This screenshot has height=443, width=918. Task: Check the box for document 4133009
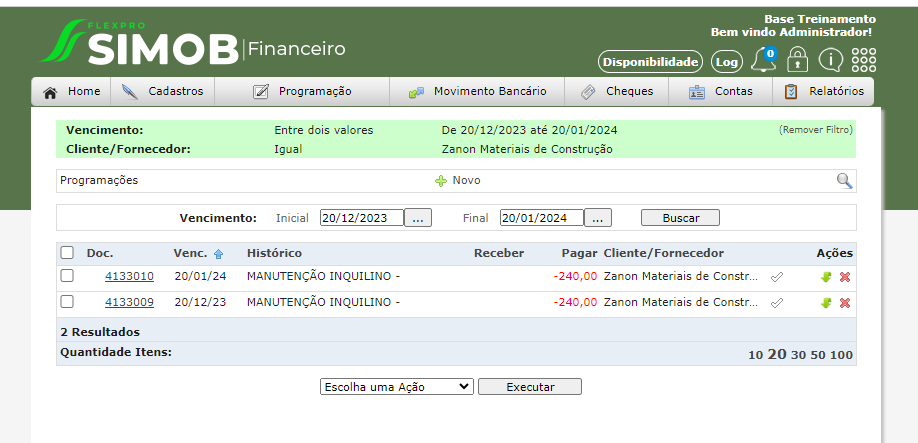coord(67,302)
